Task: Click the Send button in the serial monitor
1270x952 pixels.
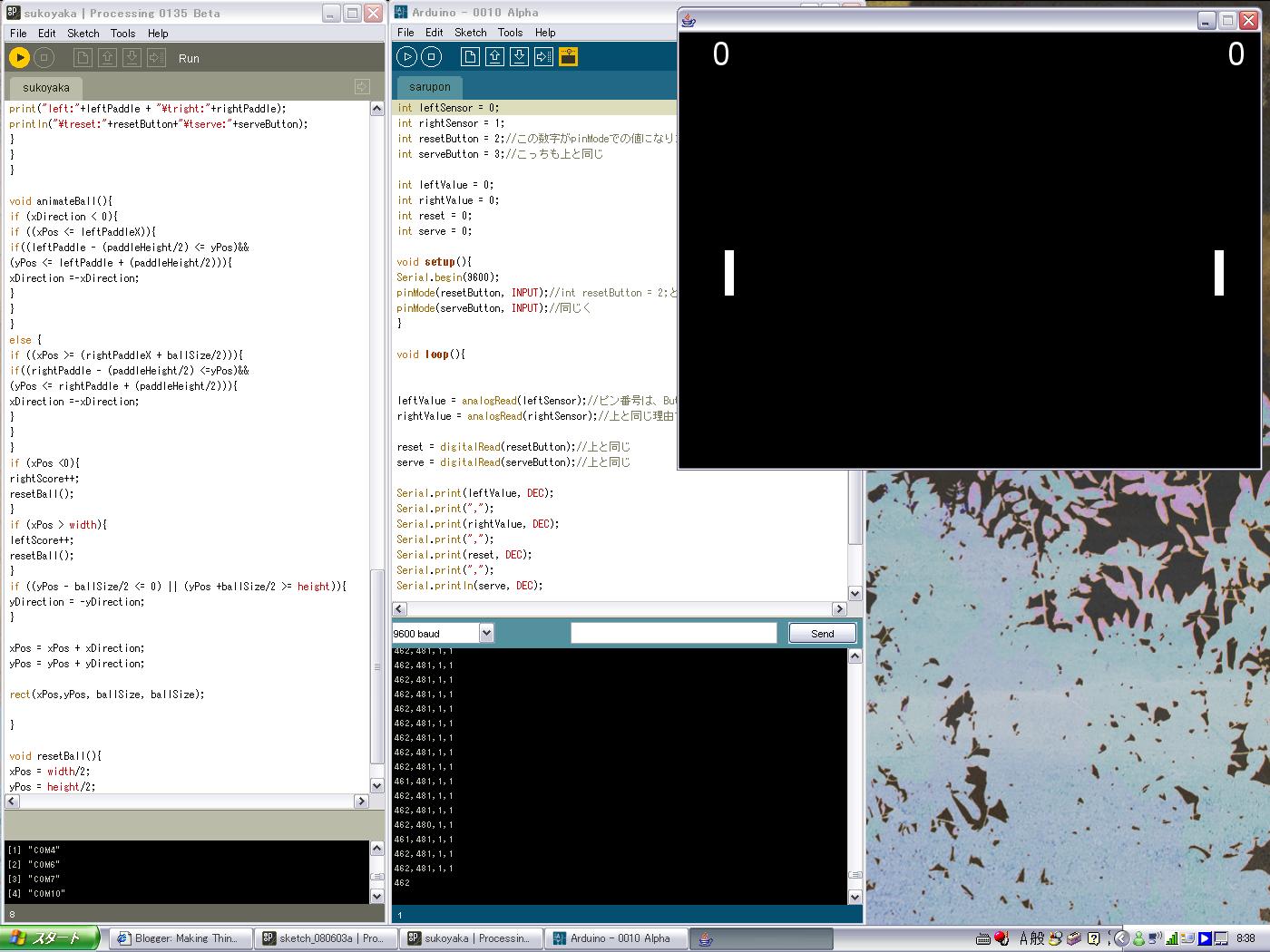Action: pyautogui.click(x=823, y=633)
